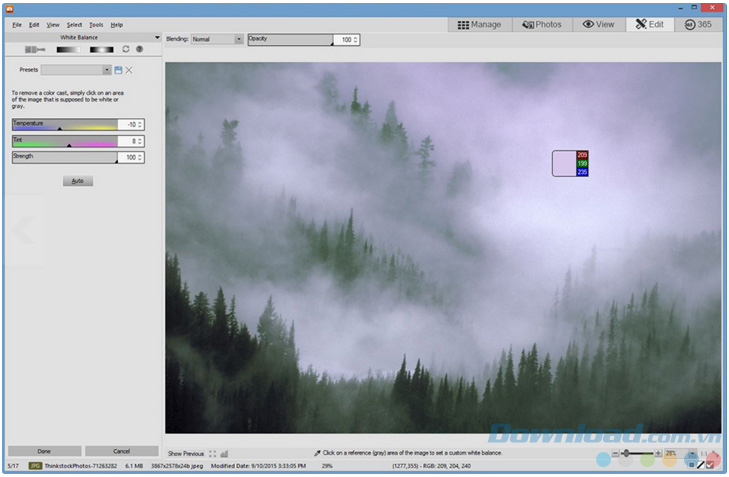Expand the White Balance tool selector arrow
729x477 pixels.
tap(157, 37)
